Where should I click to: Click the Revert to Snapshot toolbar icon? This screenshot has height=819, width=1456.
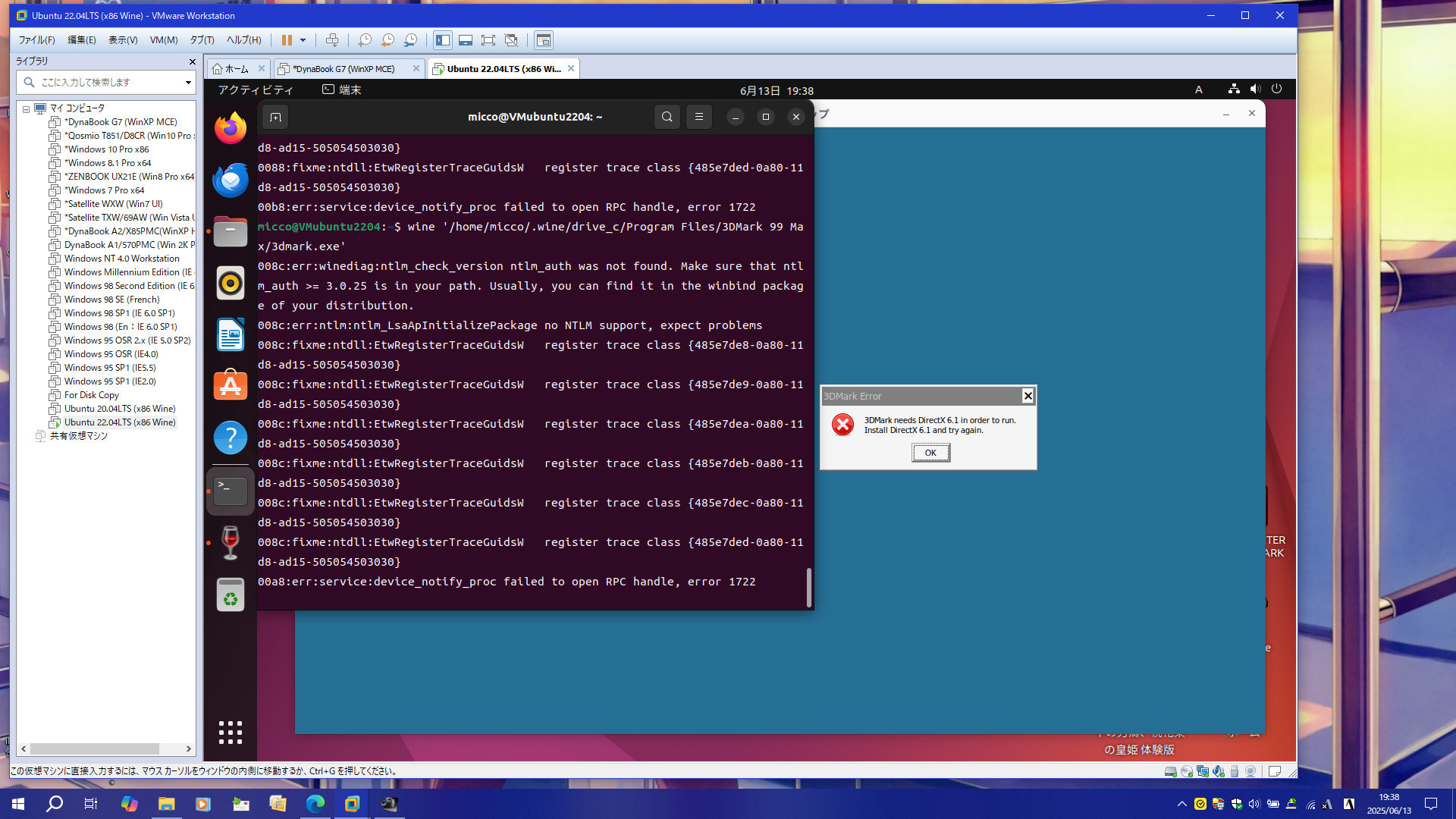pos(388,40)
